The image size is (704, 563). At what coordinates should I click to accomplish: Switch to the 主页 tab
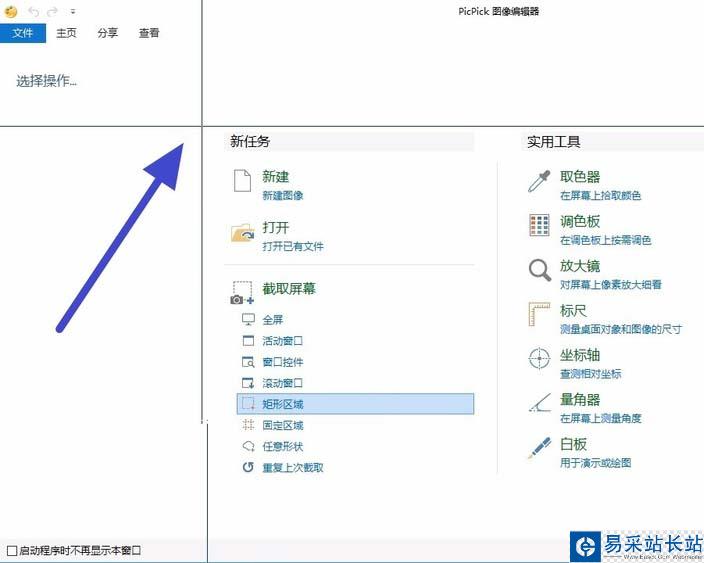tap(66, 33)
